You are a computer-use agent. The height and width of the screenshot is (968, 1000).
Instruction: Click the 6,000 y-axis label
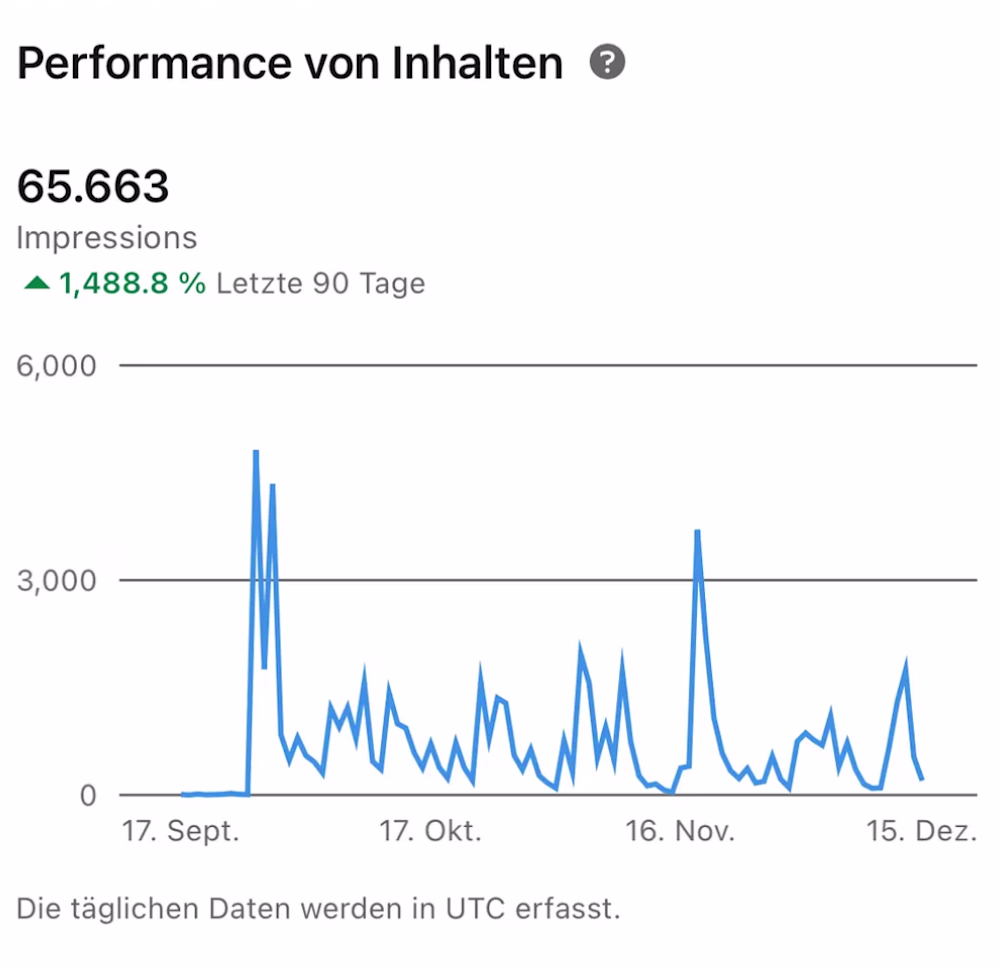coord(57,366)
